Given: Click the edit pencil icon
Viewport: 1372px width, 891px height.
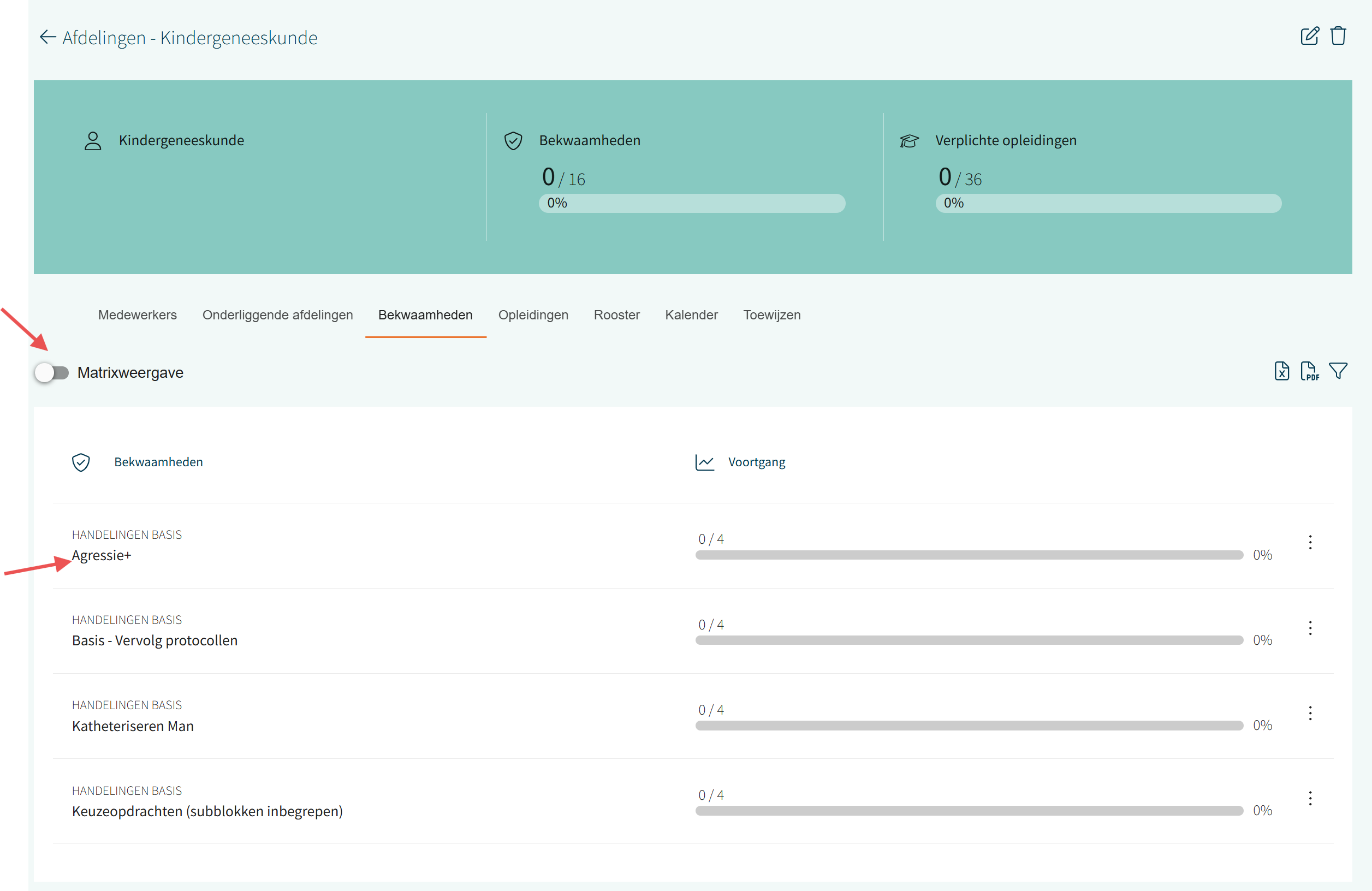Looking at the screenshot, I should tap(1309, 37).
